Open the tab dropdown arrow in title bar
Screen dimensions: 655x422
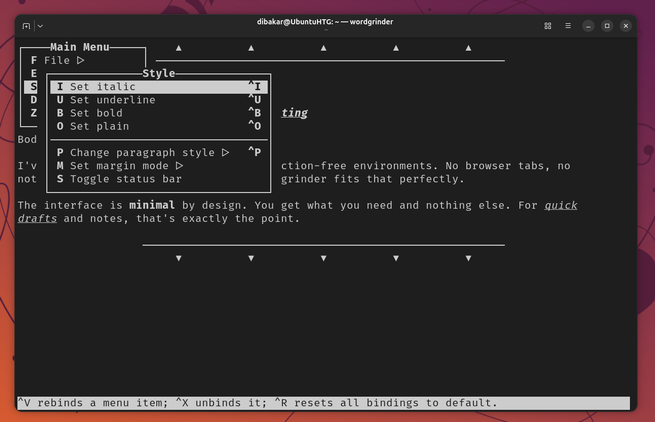point(40,26)
